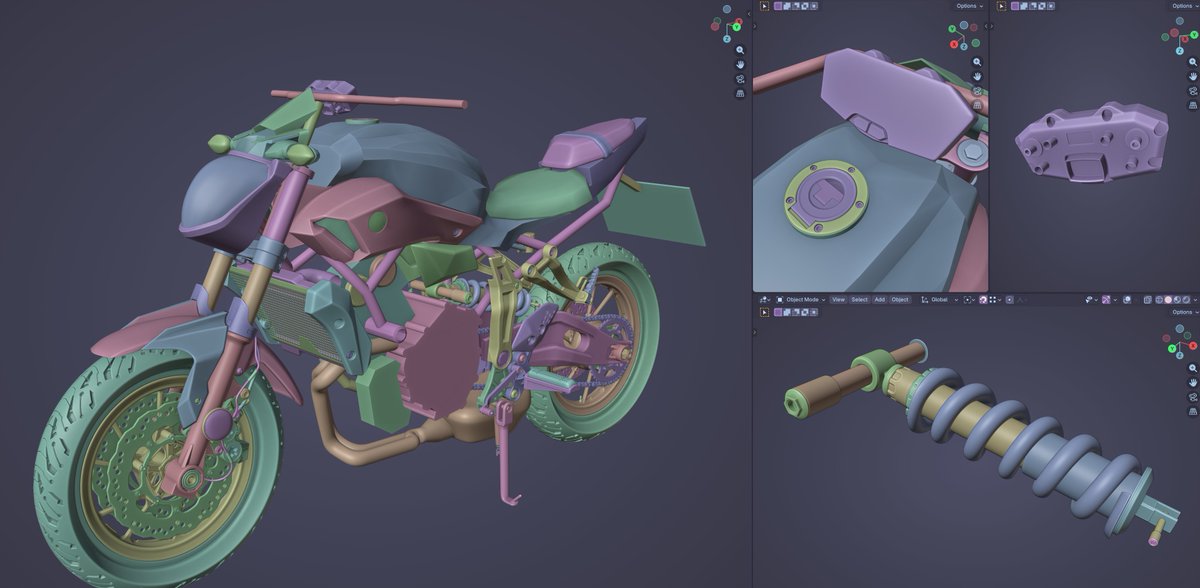Toggle perspective view with the grid icon
This screenshot has height=588, width=1200.
coord(741,93)
